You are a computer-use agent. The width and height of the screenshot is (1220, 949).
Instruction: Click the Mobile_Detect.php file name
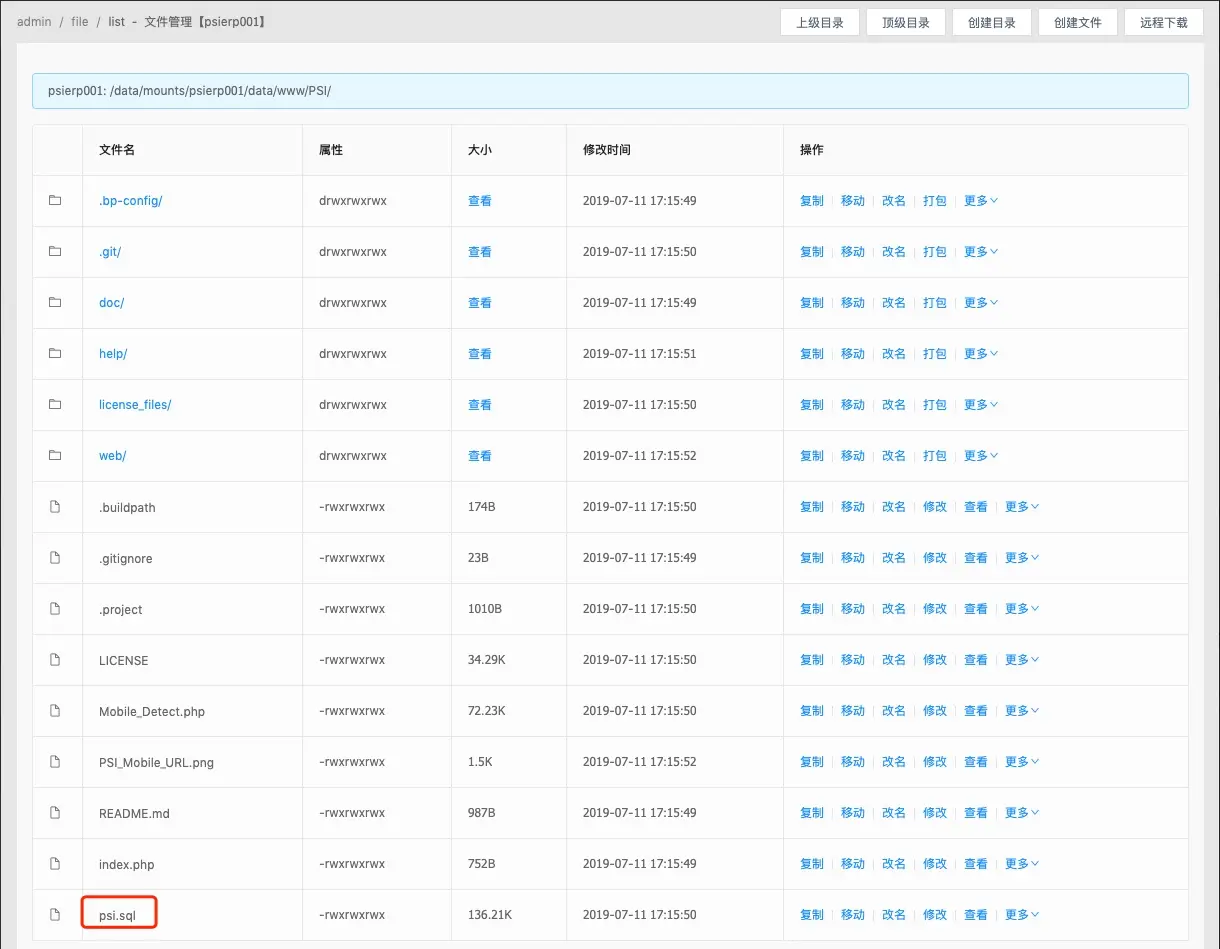click(152, 711)
